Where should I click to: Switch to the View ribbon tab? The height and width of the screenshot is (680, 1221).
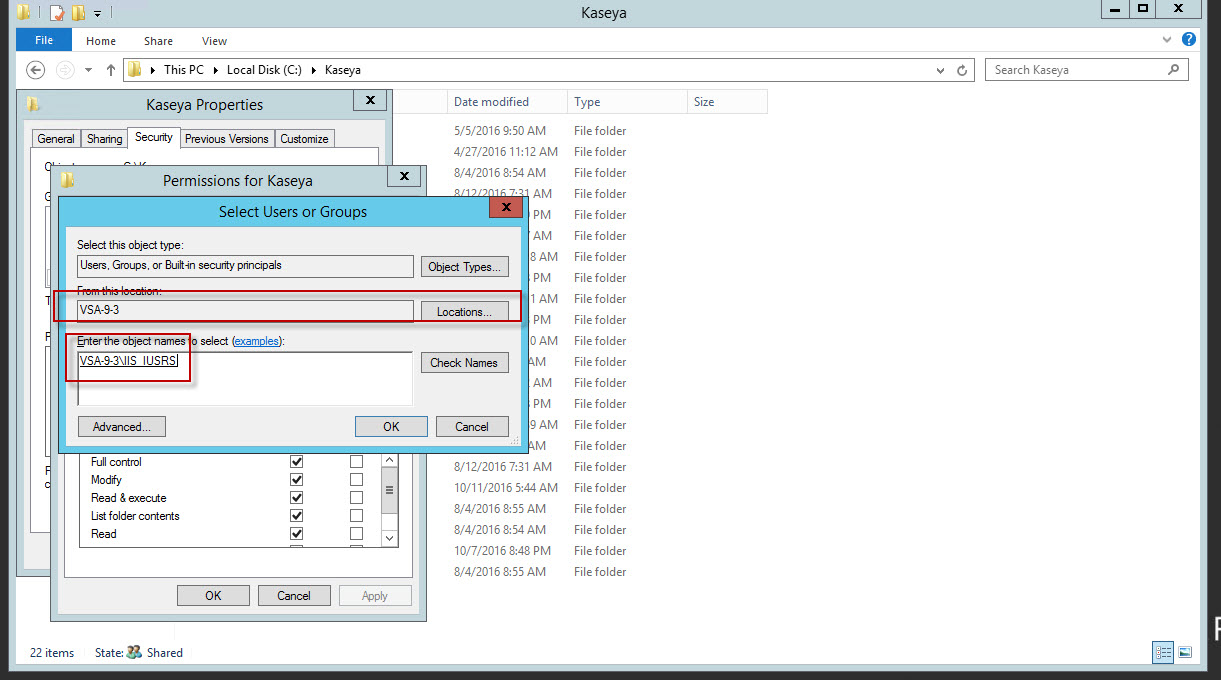(214, 41)
